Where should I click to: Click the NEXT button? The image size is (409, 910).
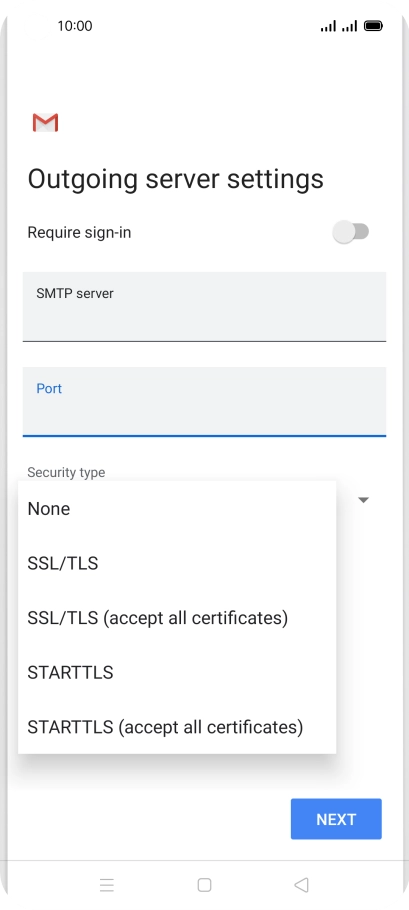[x=336, y=819]
